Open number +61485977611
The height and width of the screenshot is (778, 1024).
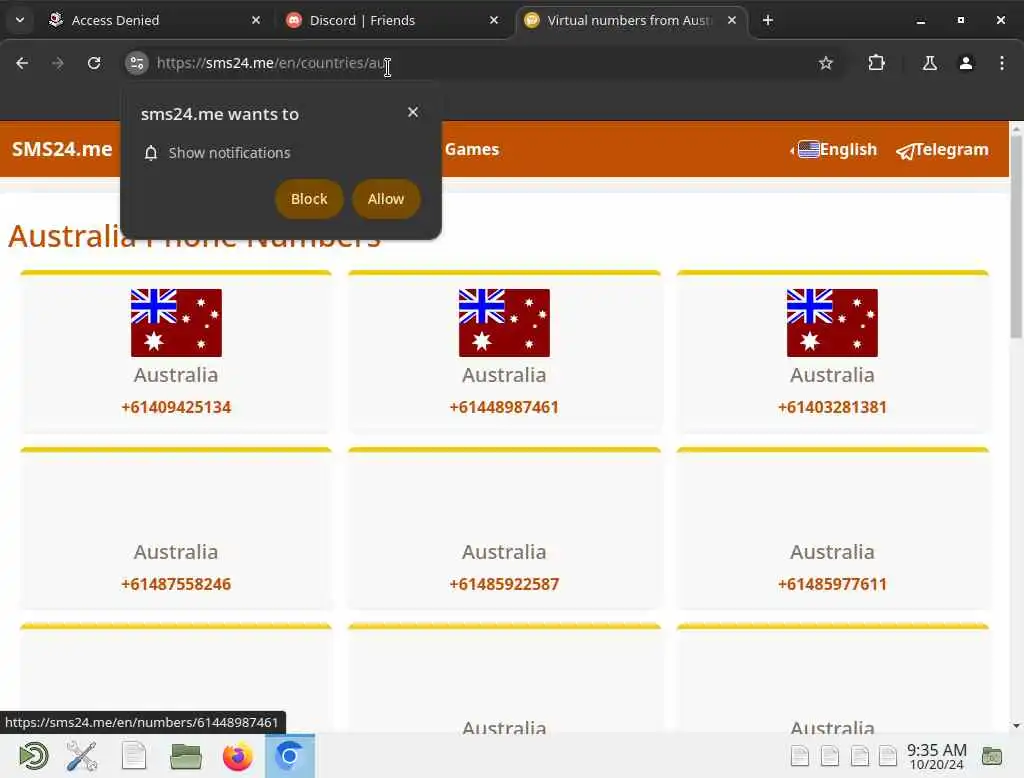pos(832,584)
